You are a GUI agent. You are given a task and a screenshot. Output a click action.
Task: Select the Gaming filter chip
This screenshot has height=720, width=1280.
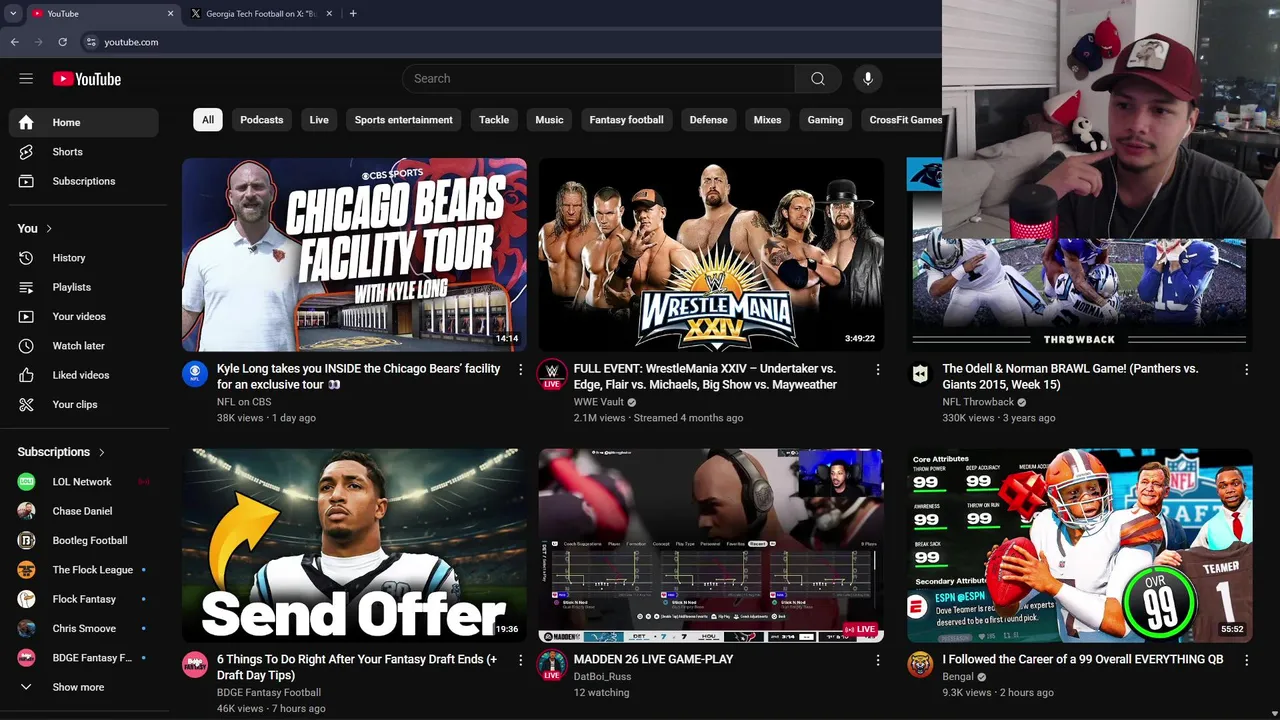click(825, 120)
